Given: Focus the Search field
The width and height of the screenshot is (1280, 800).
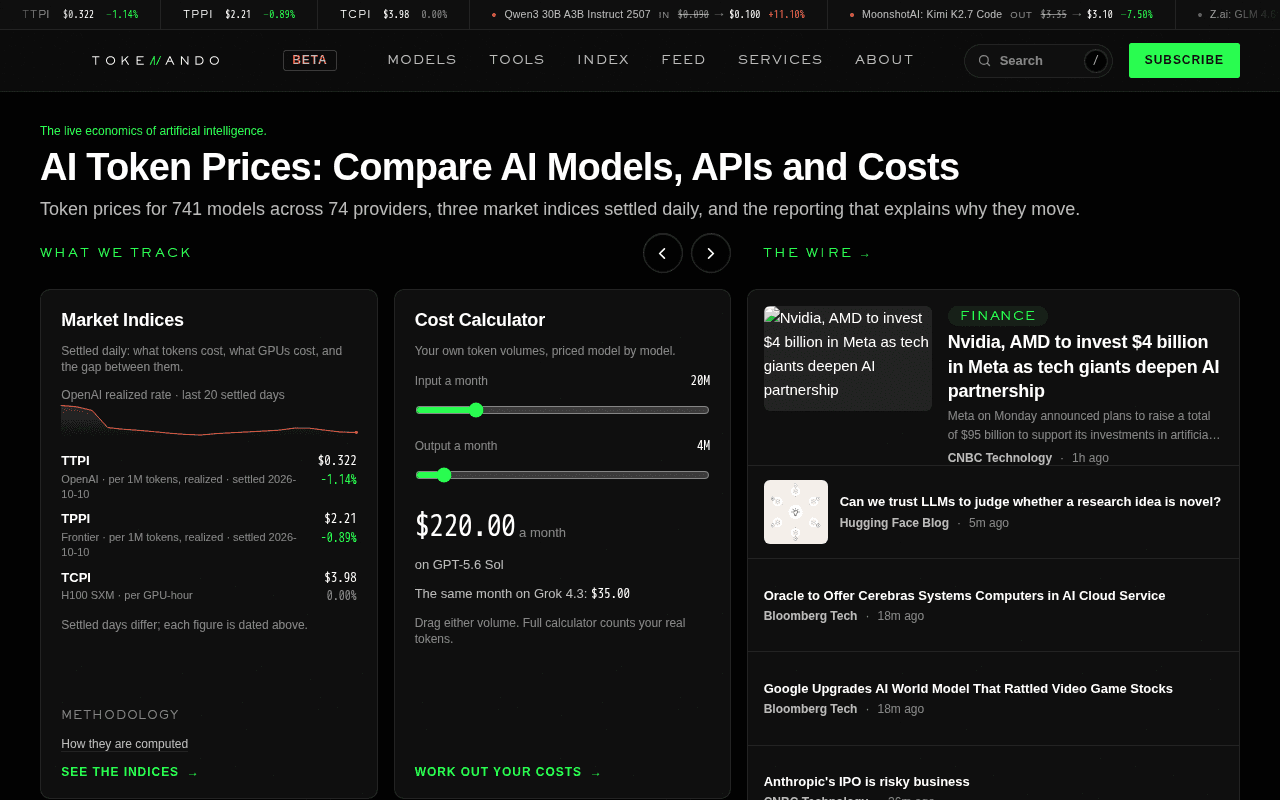Looking at the screenshot, I should tap(1038, 61).
